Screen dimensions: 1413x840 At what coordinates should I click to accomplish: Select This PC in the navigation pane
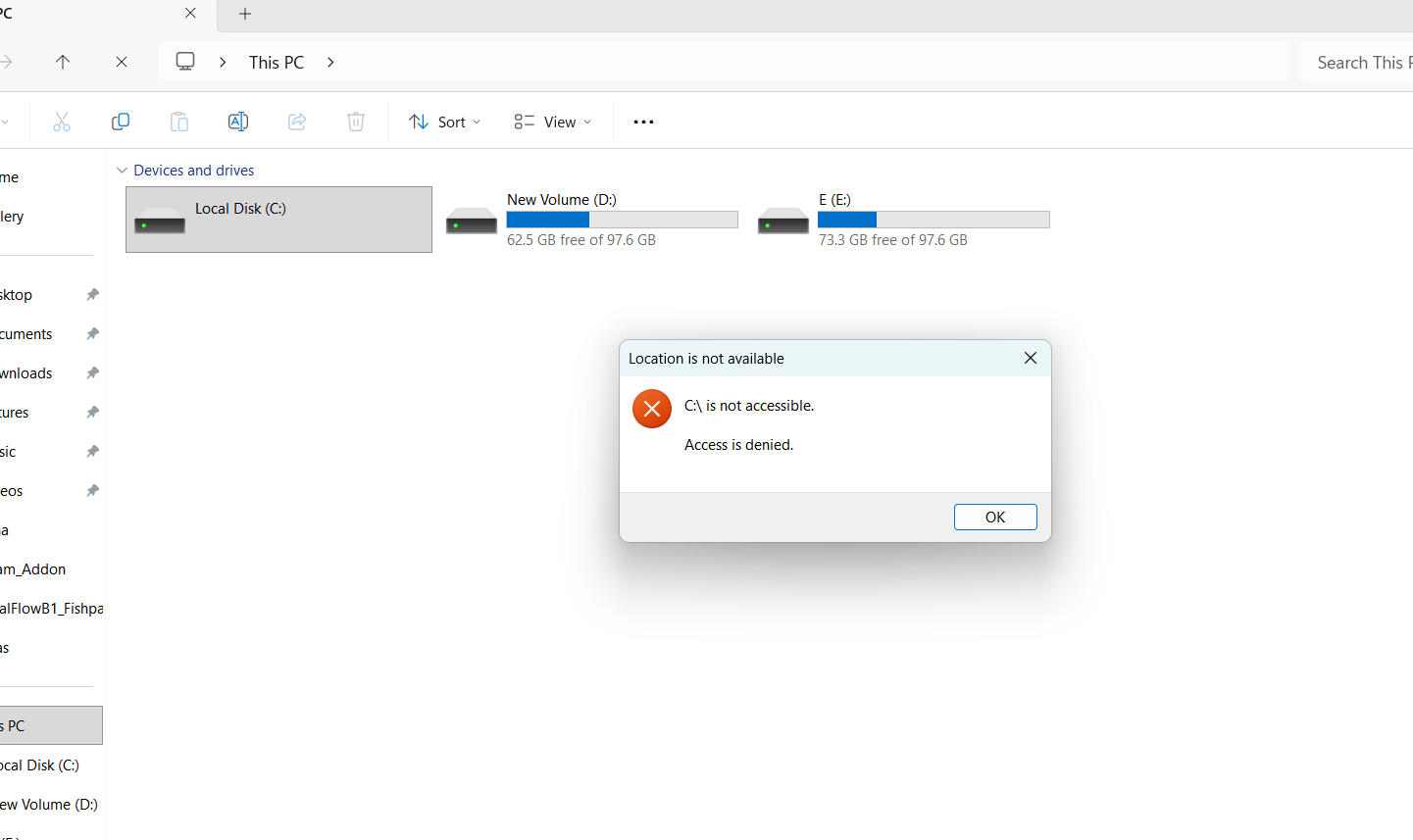tap(49, 725)
